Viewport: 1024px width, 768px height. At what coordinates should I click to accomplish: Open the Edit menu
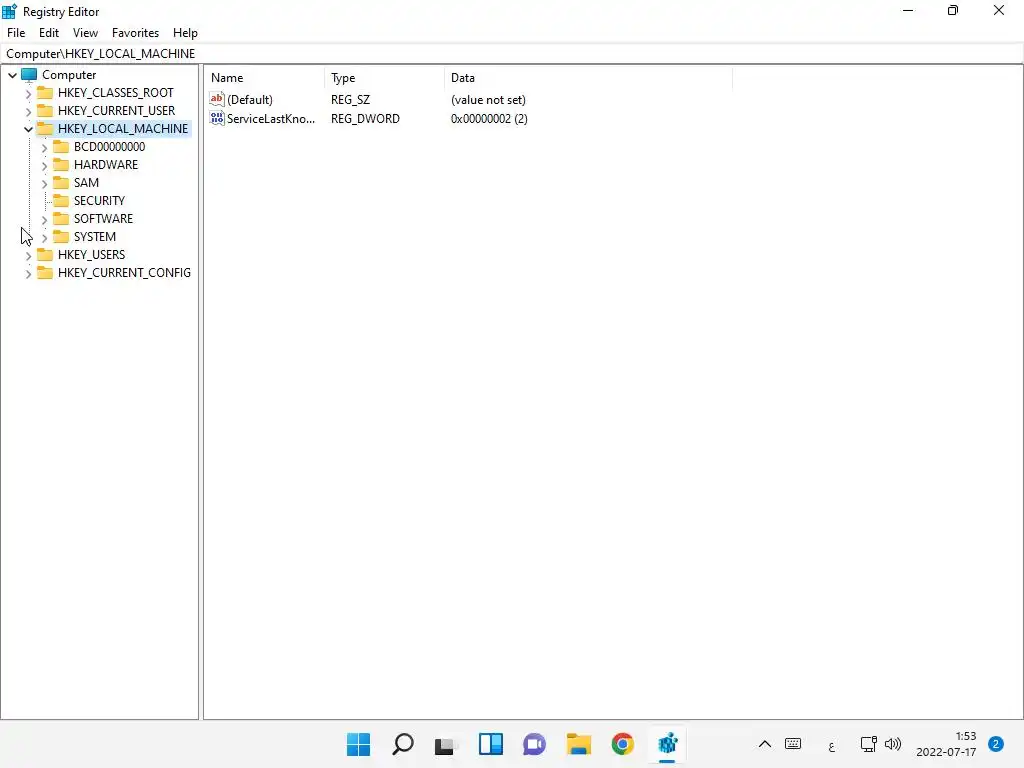[49, 33]
